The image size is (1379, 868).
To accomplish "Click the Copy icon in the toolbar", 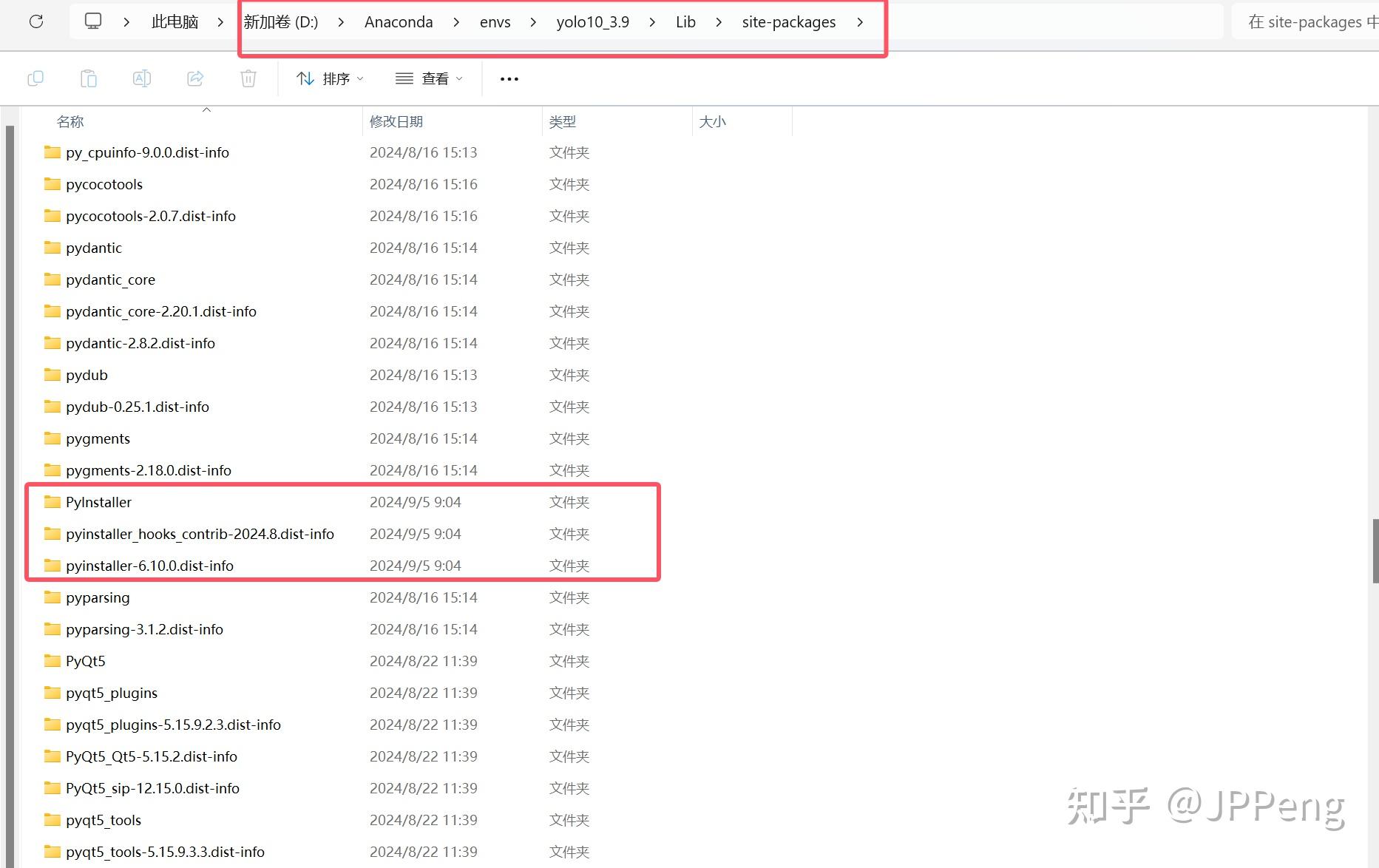I will click(x=35, y=78).
